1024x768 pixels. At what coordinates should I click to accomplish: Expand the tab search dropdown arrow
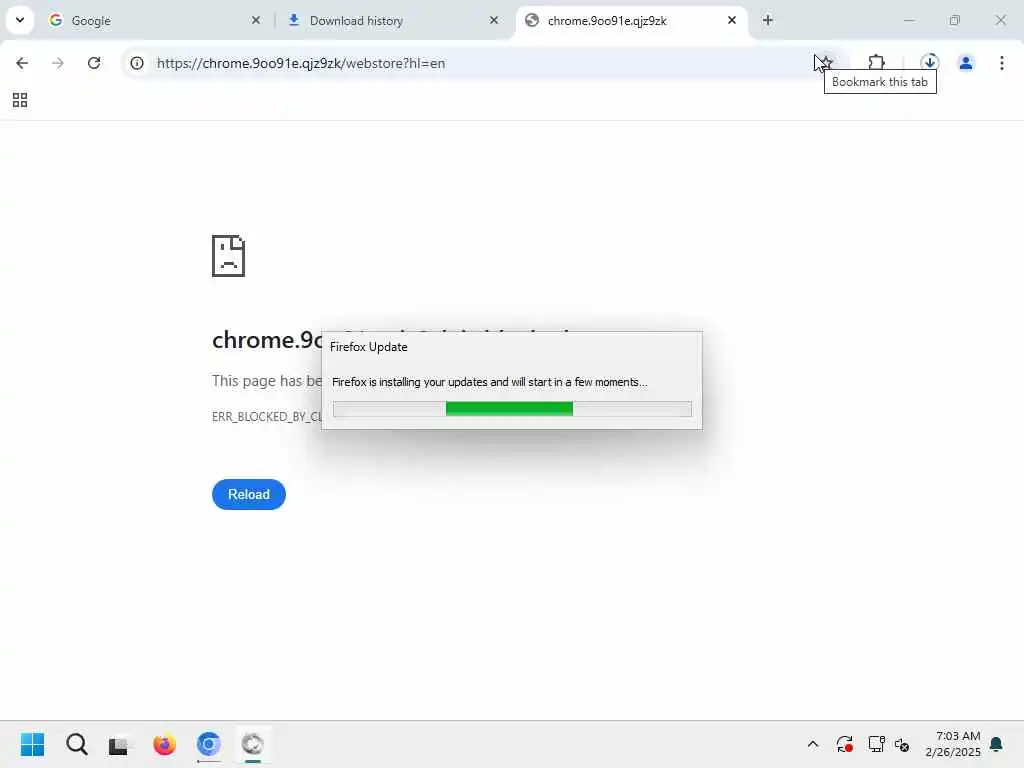(20, 20)
